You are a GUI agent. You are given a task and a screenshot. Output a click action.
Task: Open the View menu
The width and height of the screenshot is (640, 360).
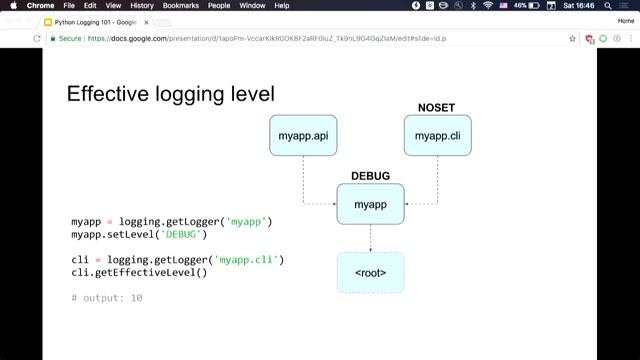coord(113,5)
